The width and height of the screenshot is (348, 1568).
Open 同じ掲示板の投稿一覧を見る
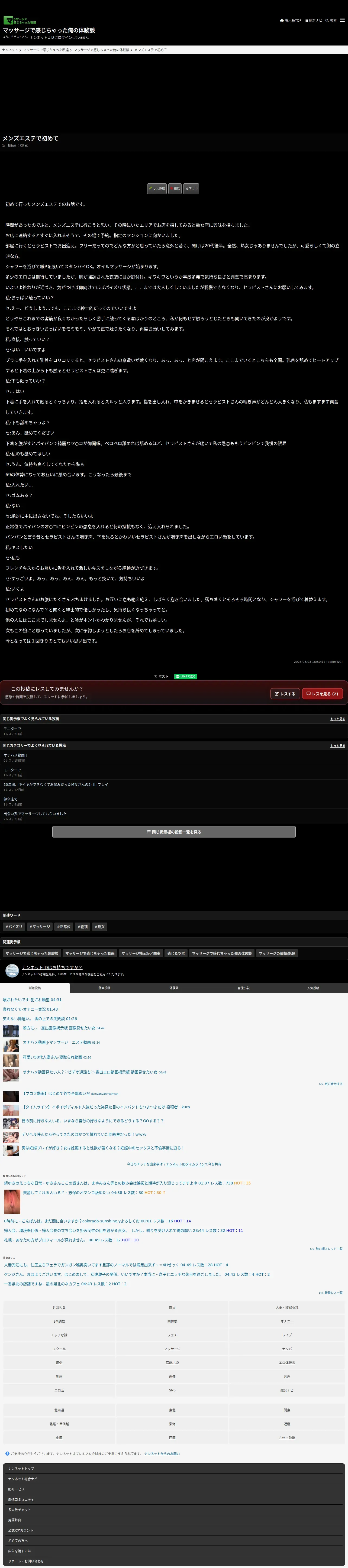[x=174, y=832]
